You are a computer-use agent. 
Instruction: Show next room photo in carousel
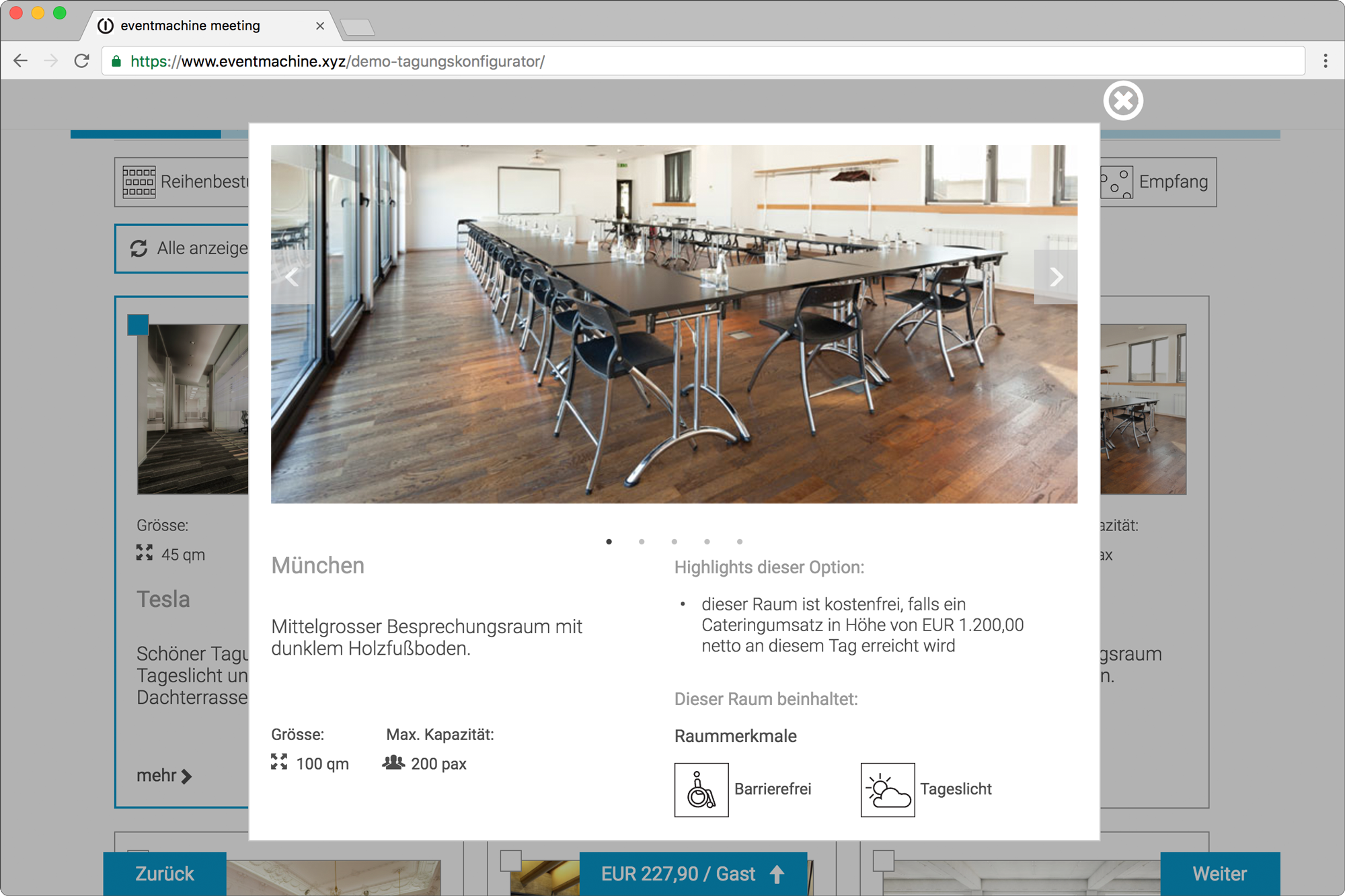[1056, 277]
